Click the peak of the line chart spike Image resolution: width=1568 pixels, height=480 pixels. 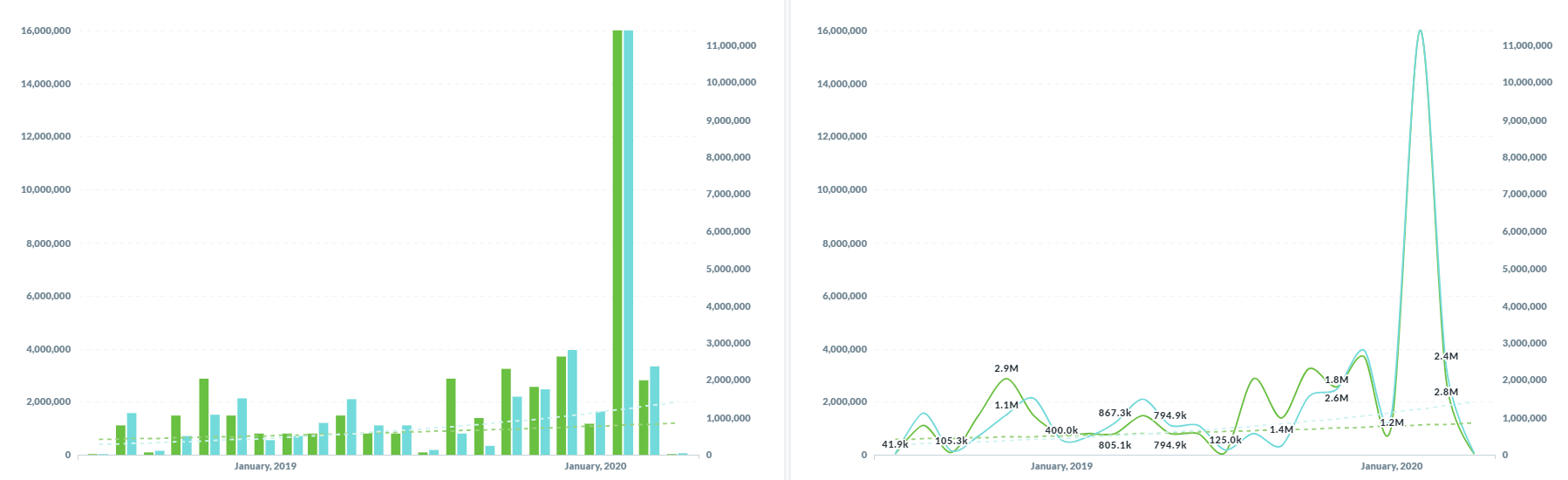pos(1420,31)
